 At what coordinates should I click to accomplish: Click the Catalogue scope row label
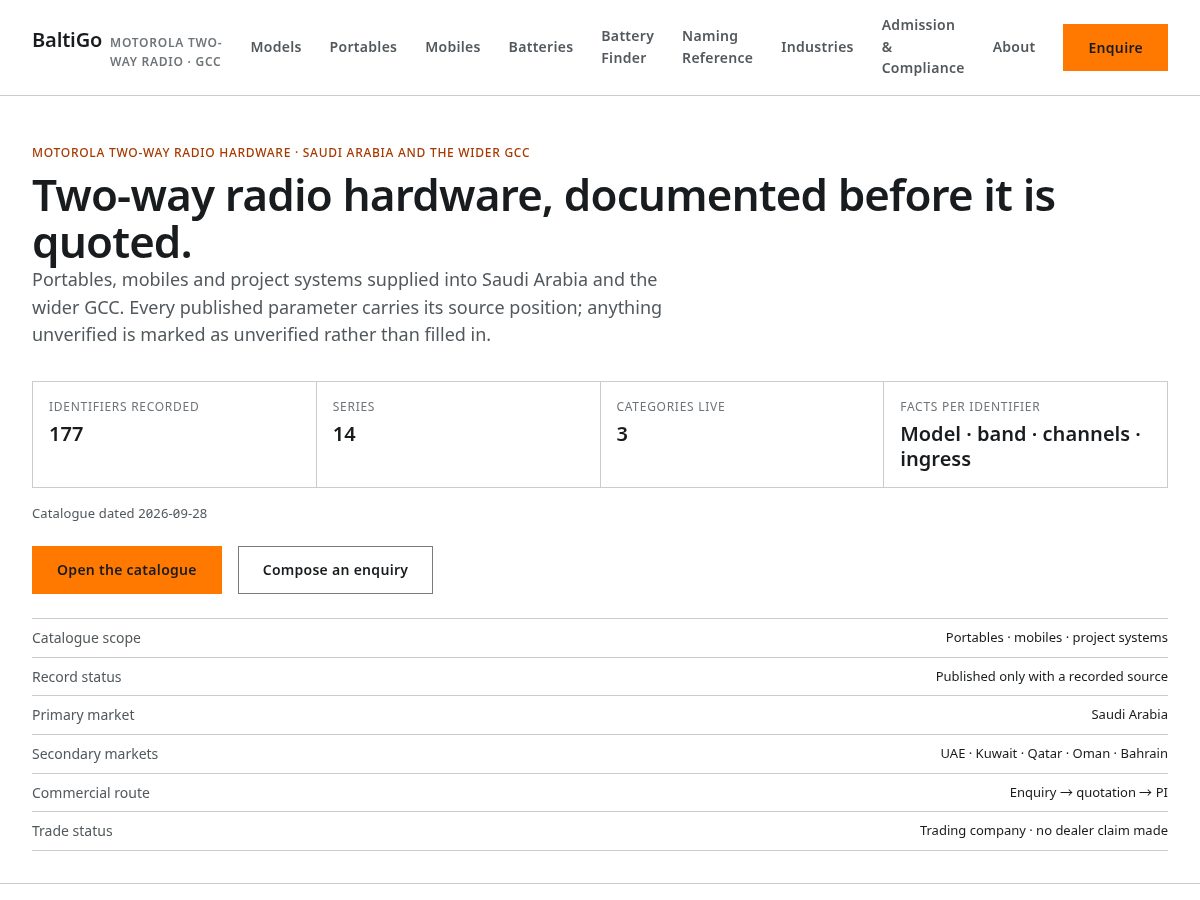[x=86, y=638]
